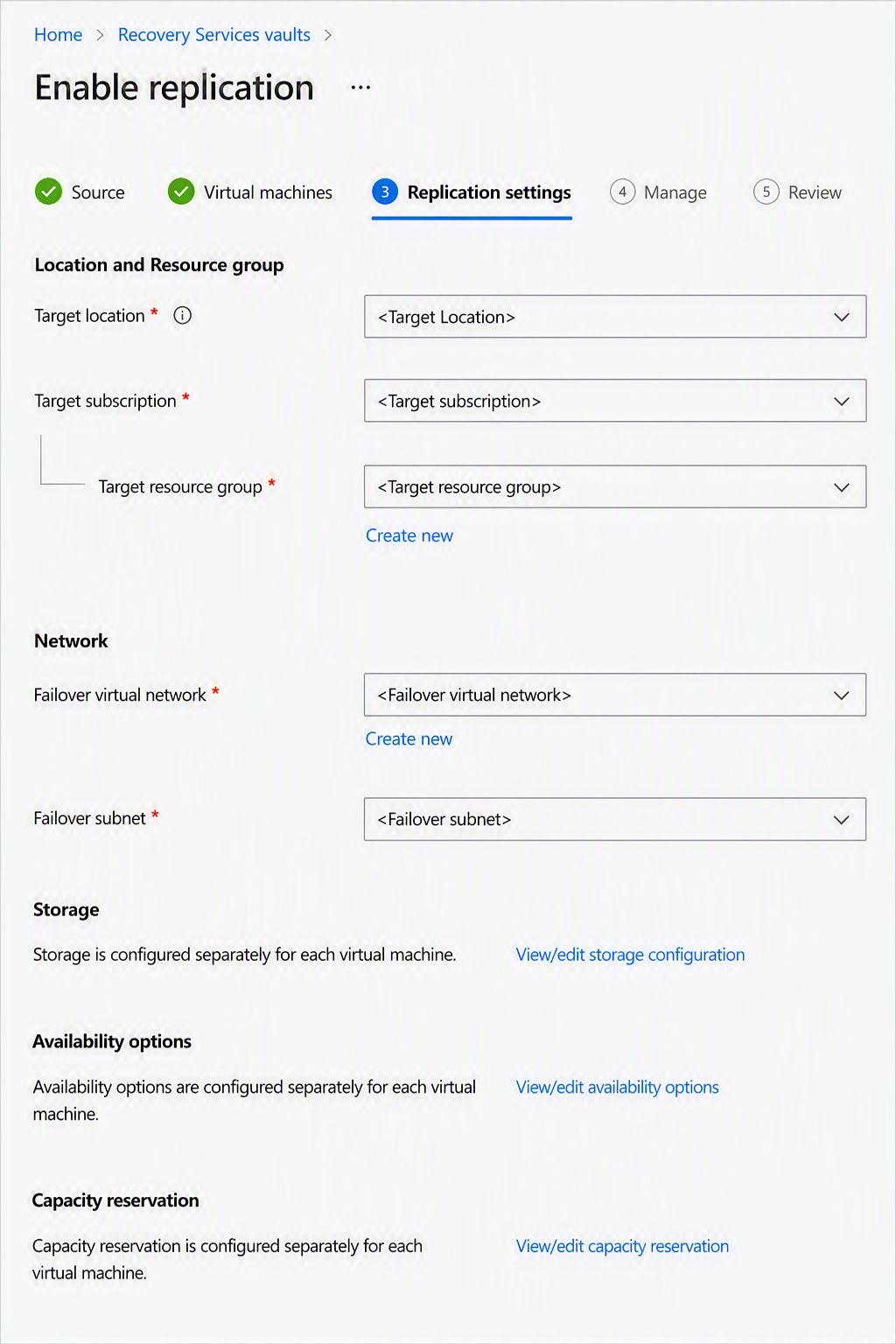Open View/edit storage configuration link
Viewport: 896px width, 1344px height.
[x=630, y=955]
